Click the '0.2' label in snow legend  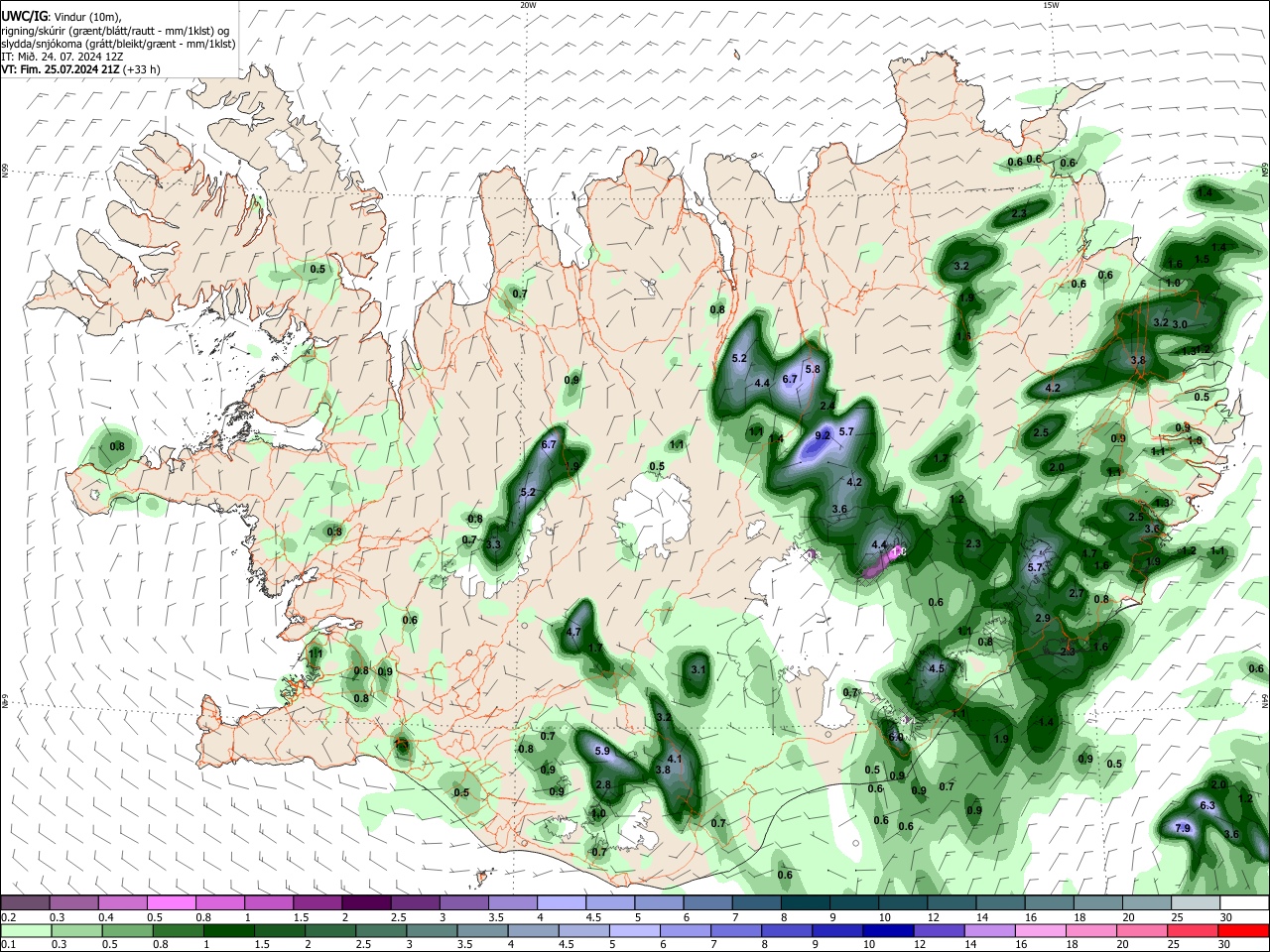(8, 916)
